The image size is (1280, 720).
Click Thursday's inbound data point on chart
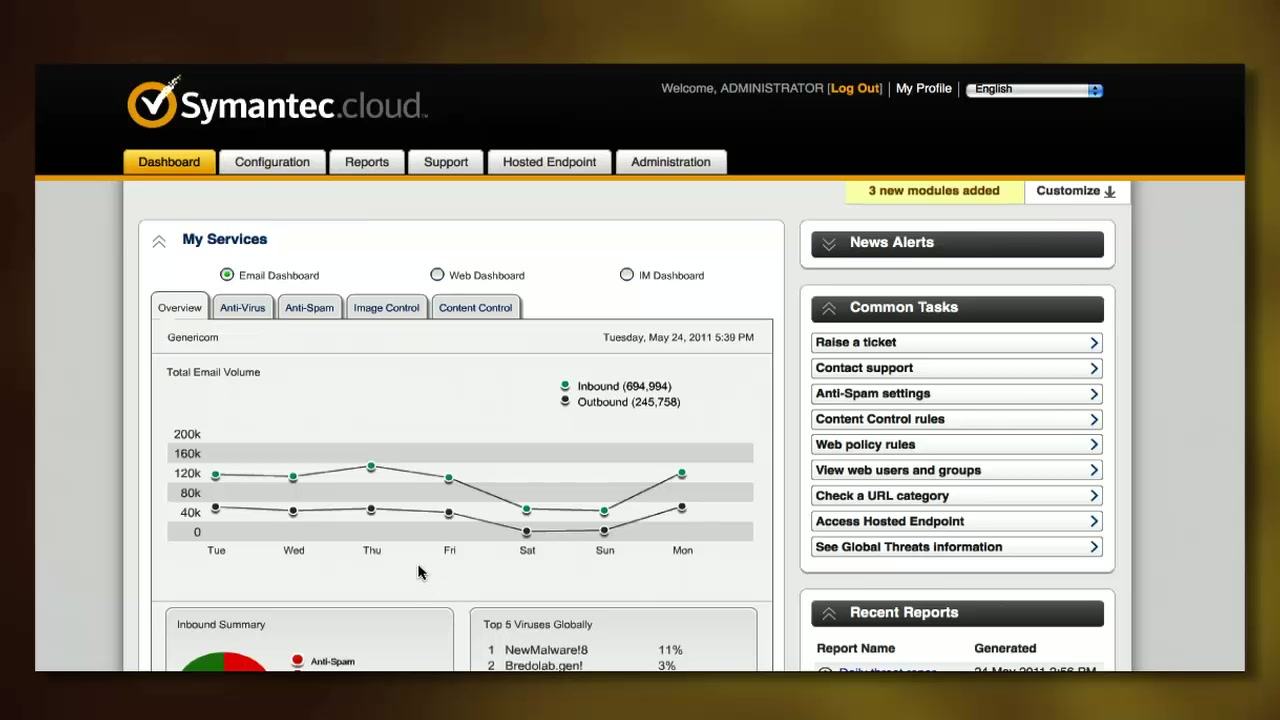[371, 466]
